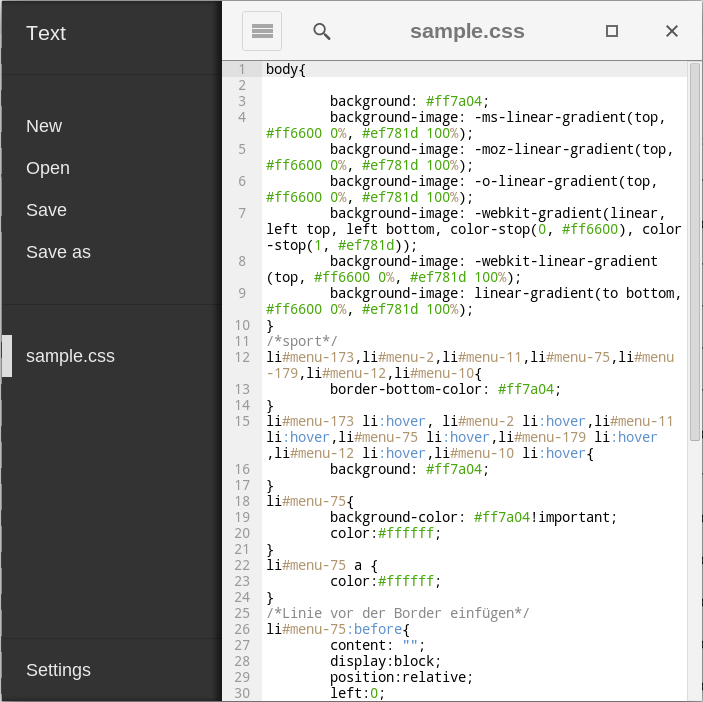
Task: Pick Save as in the sidebar
Action: 58,252
